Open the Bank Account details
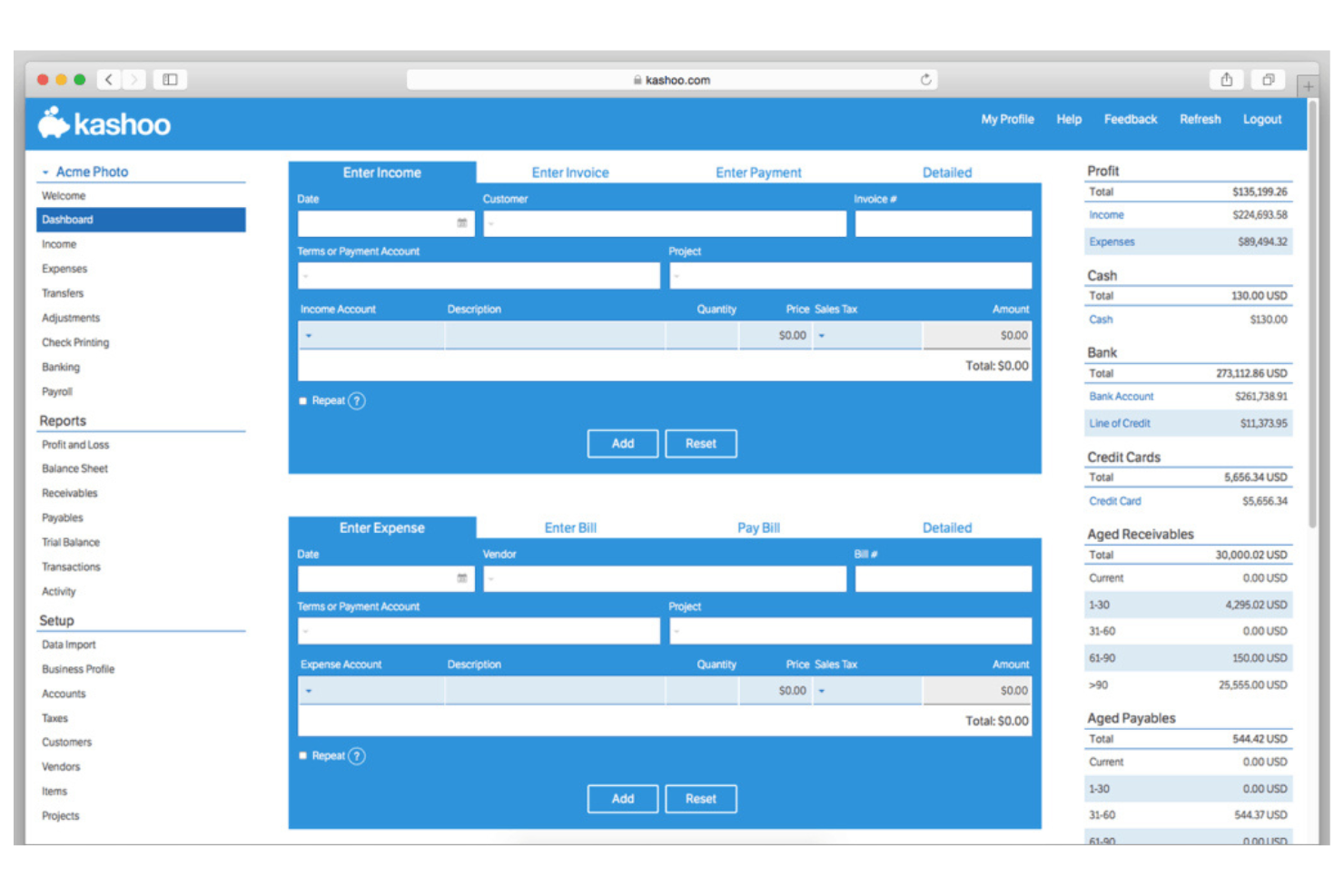 [x=1121, y=396]
